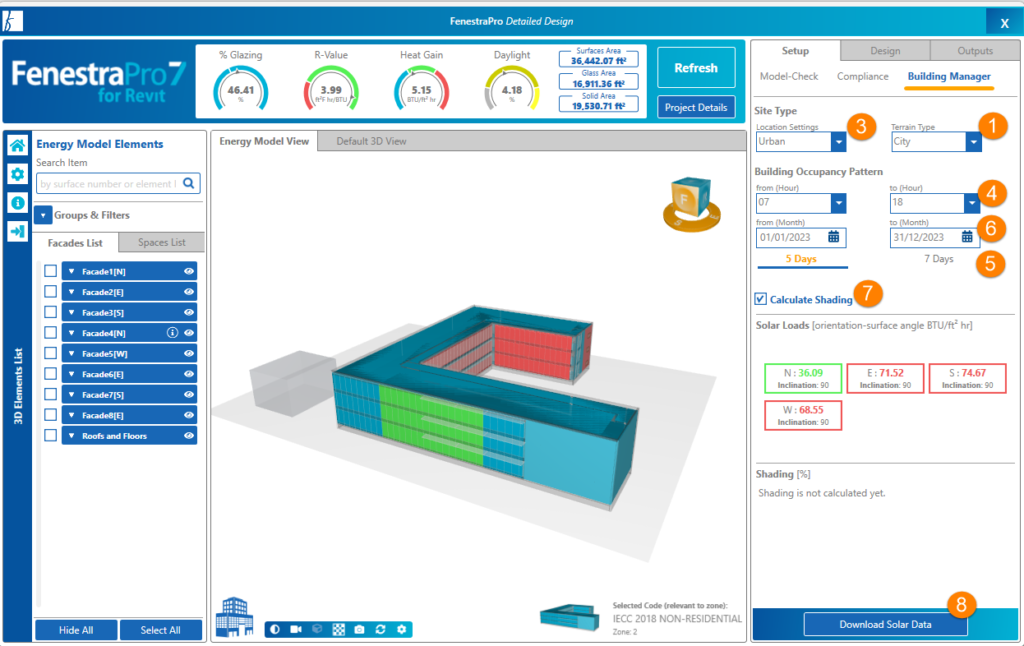Viewport: 1024px width, 646px height.
Task: Open the Location Settings Urban dropdown
Action: 839,142
